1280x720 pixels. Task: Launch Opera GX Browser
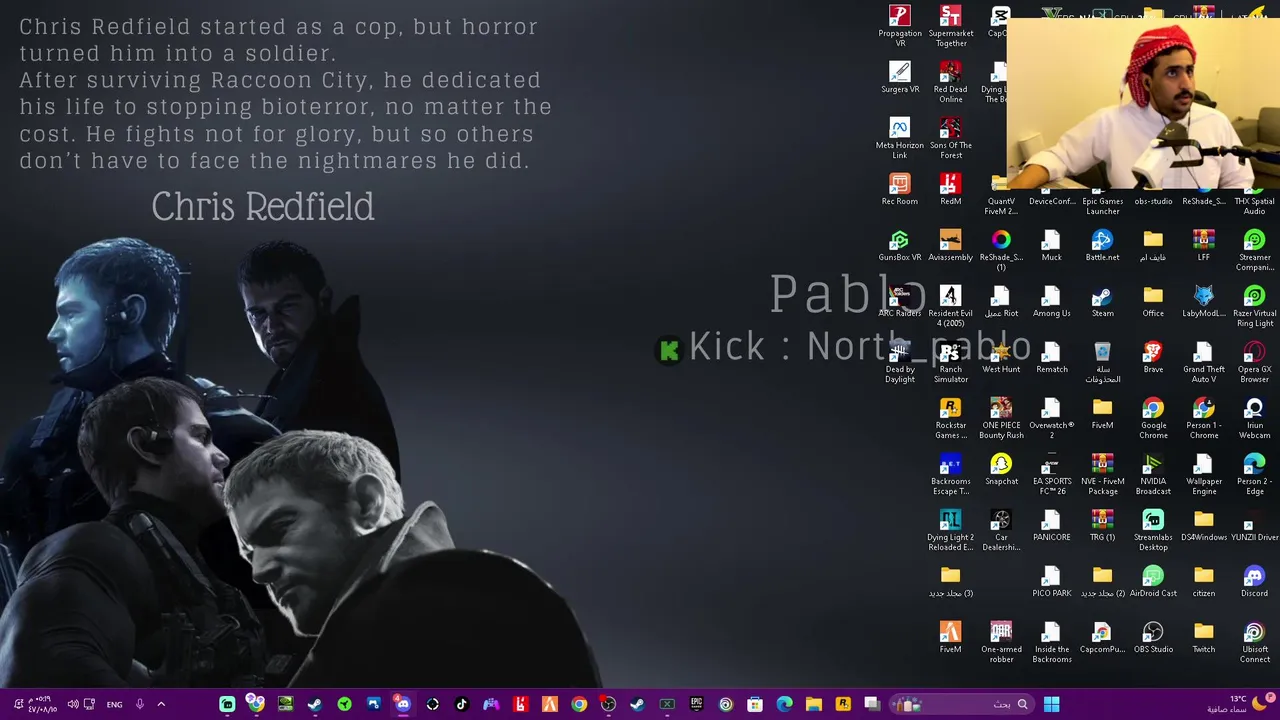pos(1254,362)
